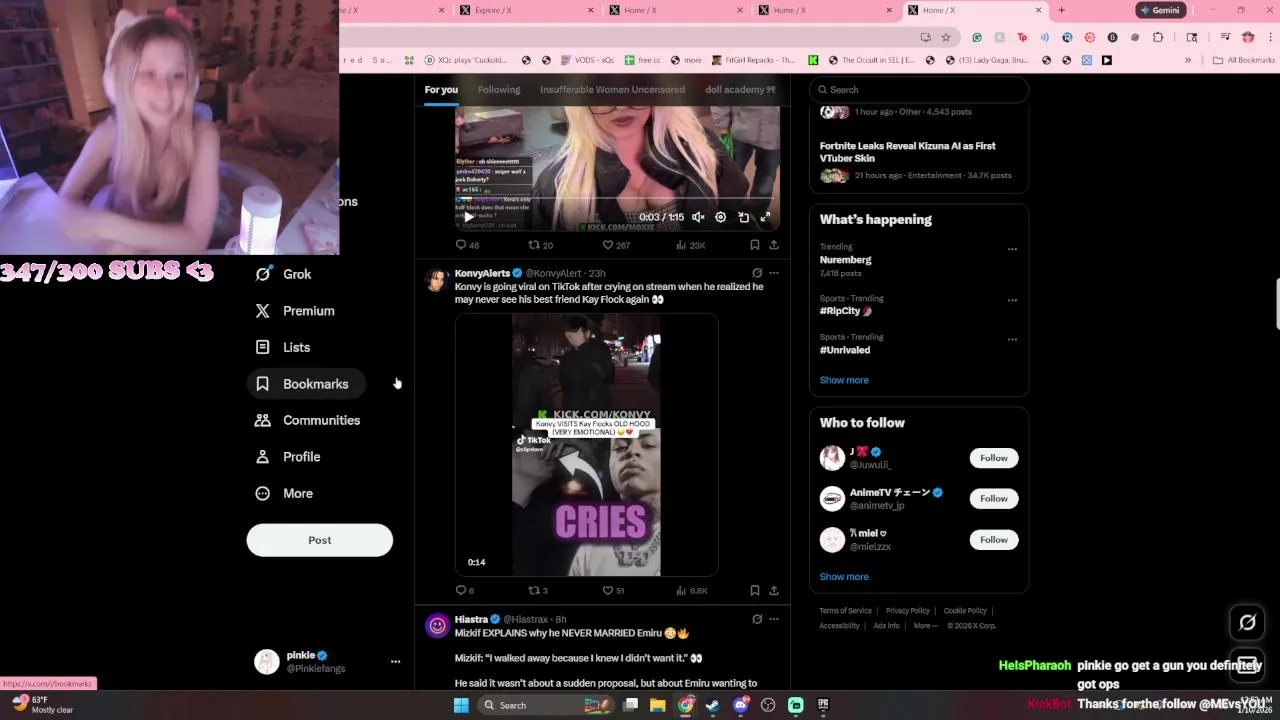Open Privacy Policy link
The image size is (1280, 720).
click(907, 611)
